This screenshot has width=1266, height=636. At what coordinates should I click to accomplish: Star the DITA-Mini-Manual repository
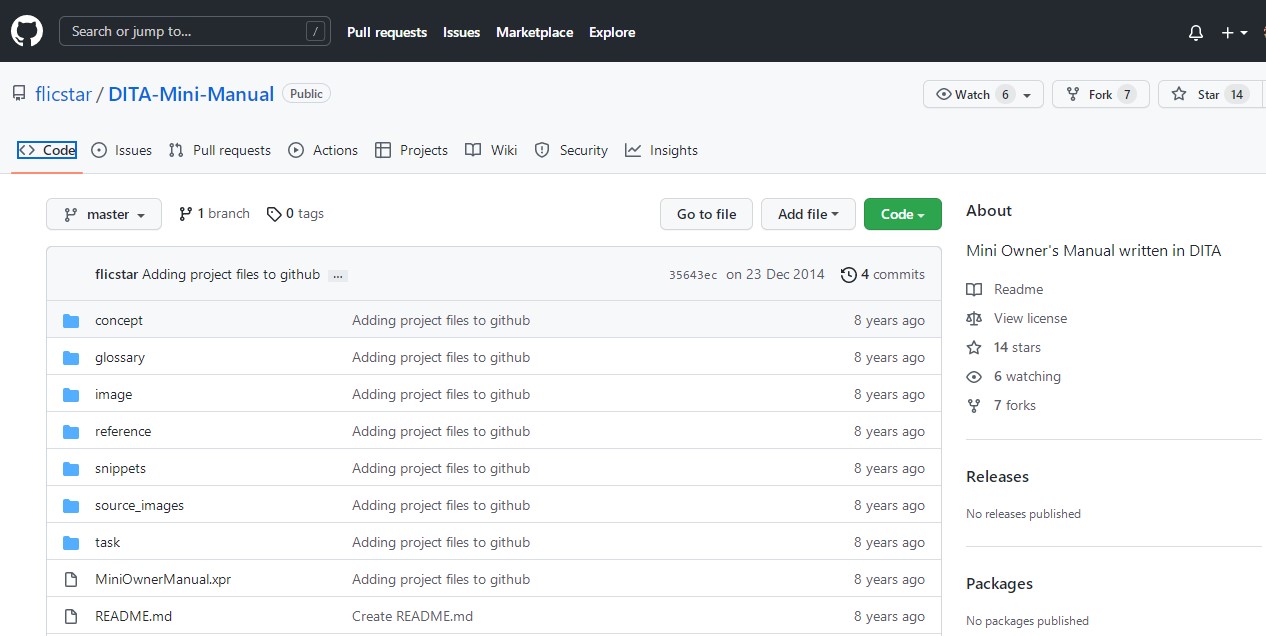tap(1208, 94)
